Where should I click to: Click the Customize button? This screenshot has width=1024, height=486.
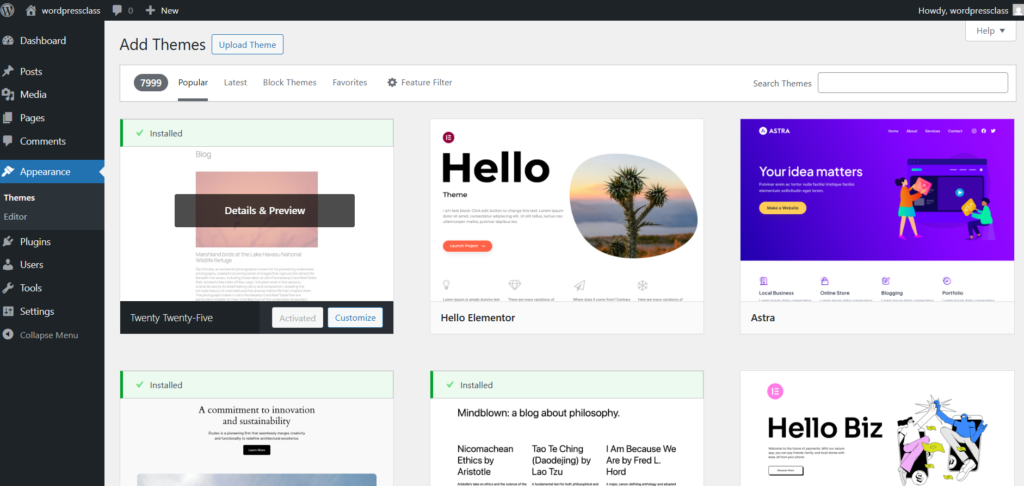(x=355, y=317)
